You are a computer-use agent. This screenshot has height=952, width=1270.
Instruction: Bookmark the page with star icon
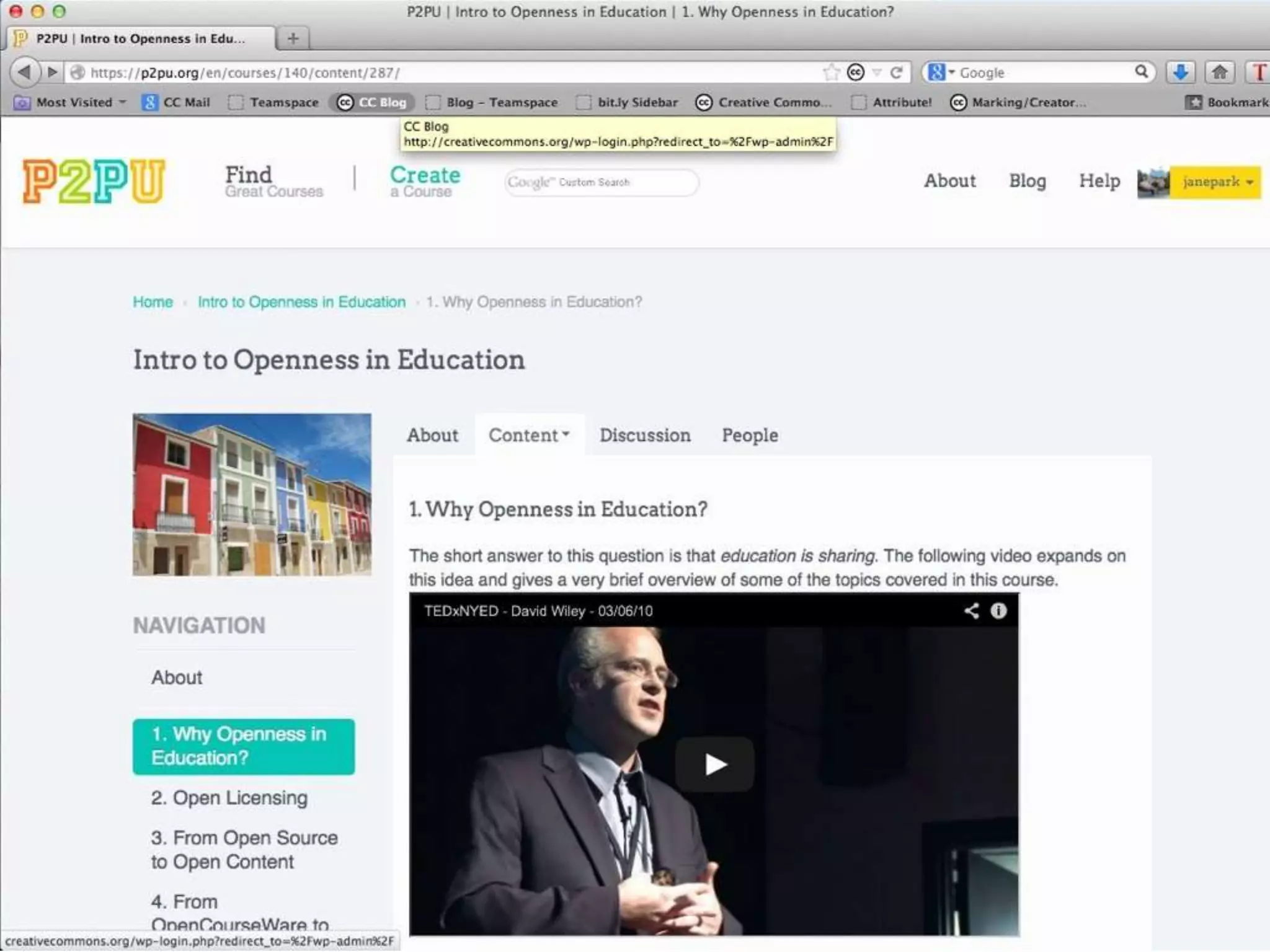(x=831, y=73)
